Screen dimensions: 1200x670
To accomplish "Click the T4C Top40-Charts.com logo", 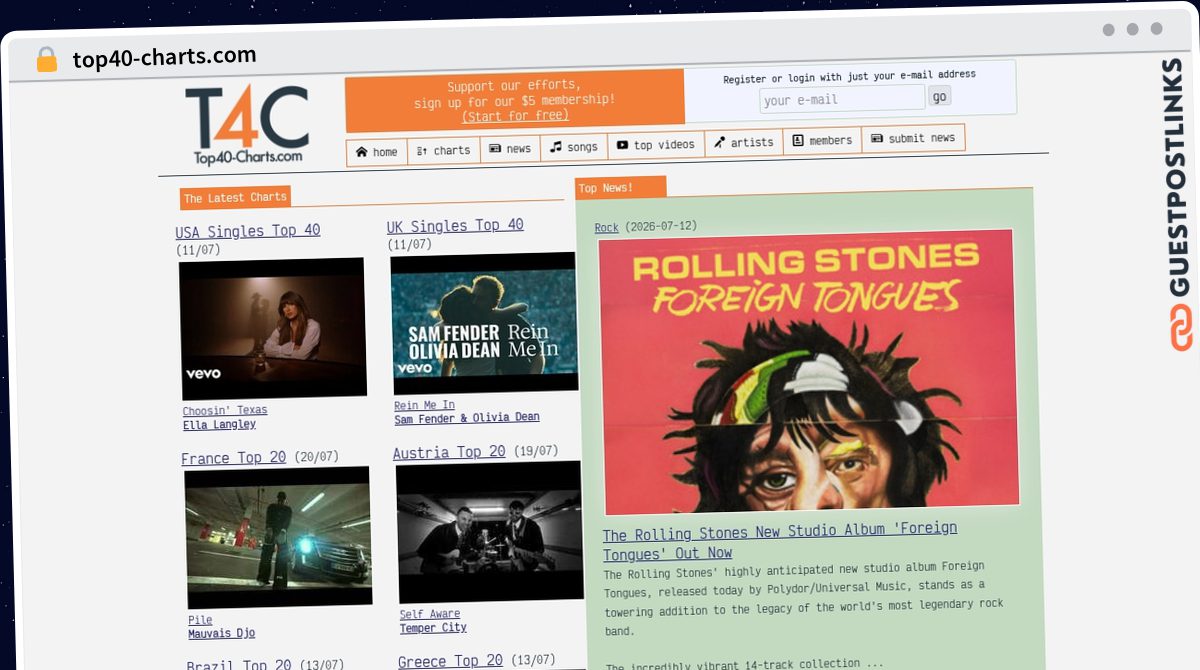I will (247, 126).
